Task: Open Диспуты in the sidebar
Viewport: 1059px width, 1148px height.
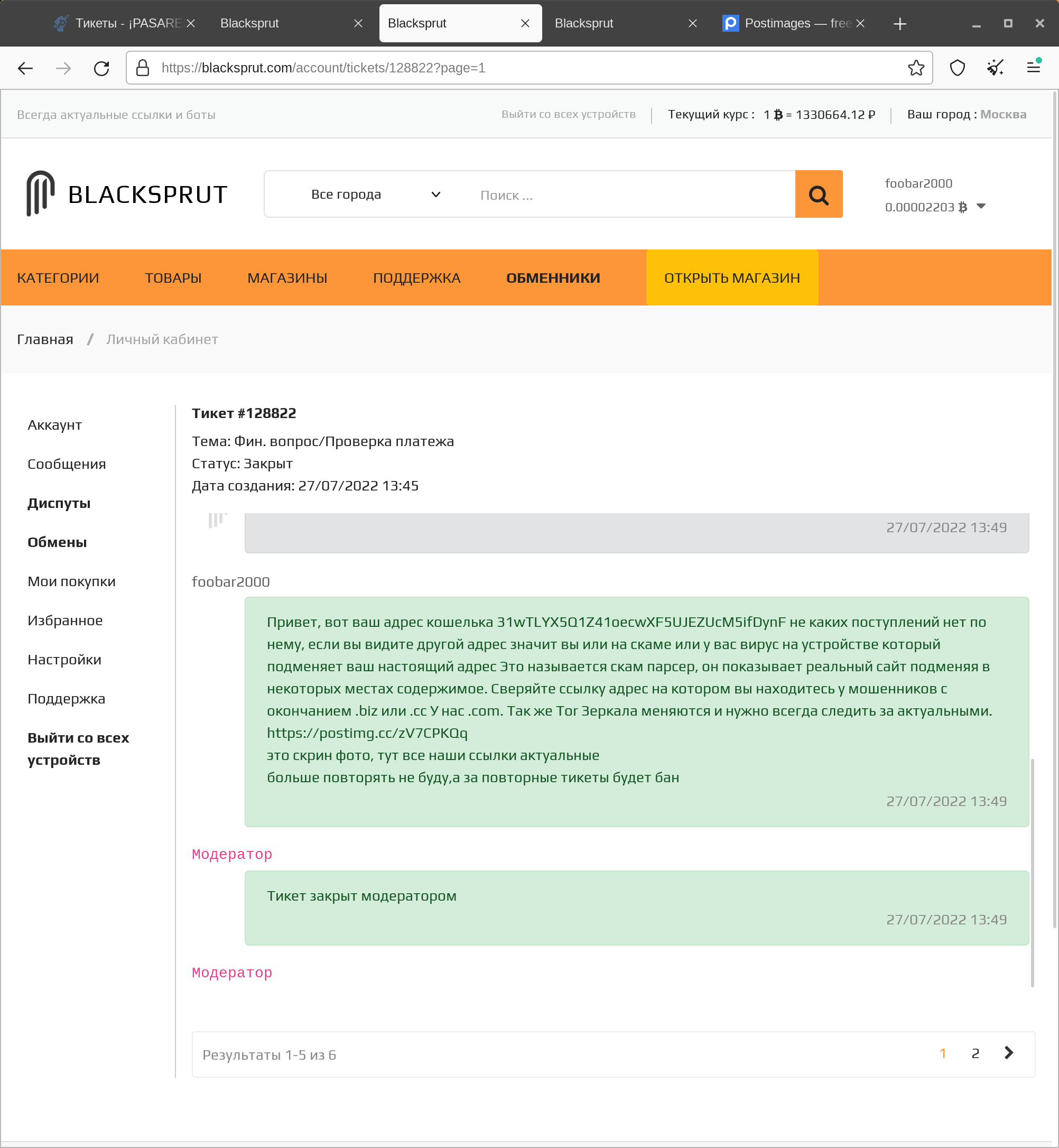Action: click(59, 503)
